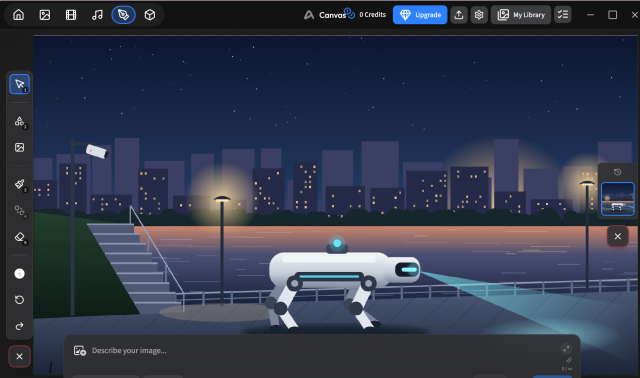Click the Upgrade button
The width and height of the screenshot is (640, 378).
click(x=420, y=15)
